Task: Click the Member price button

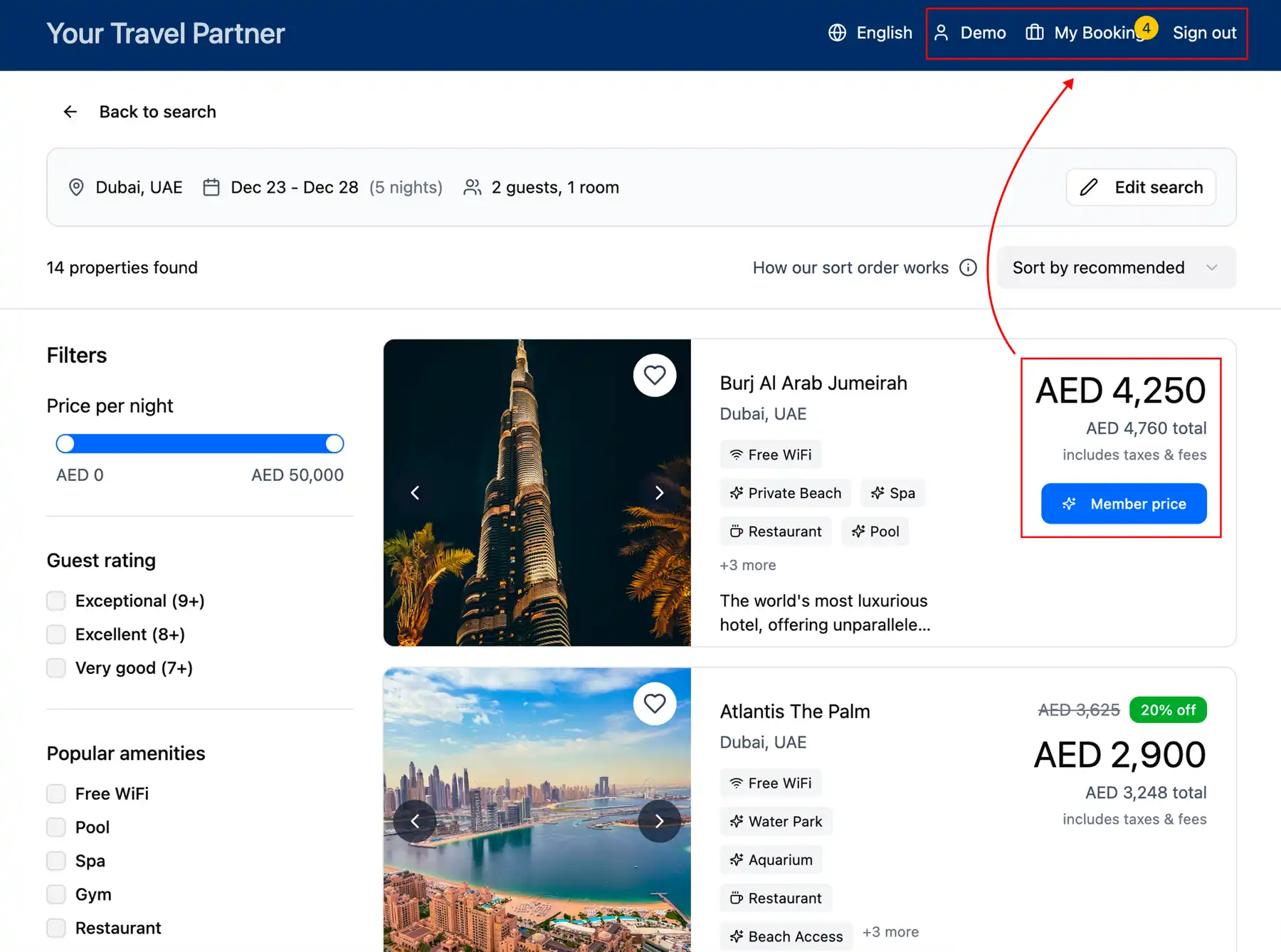Action: (1124, 504)
